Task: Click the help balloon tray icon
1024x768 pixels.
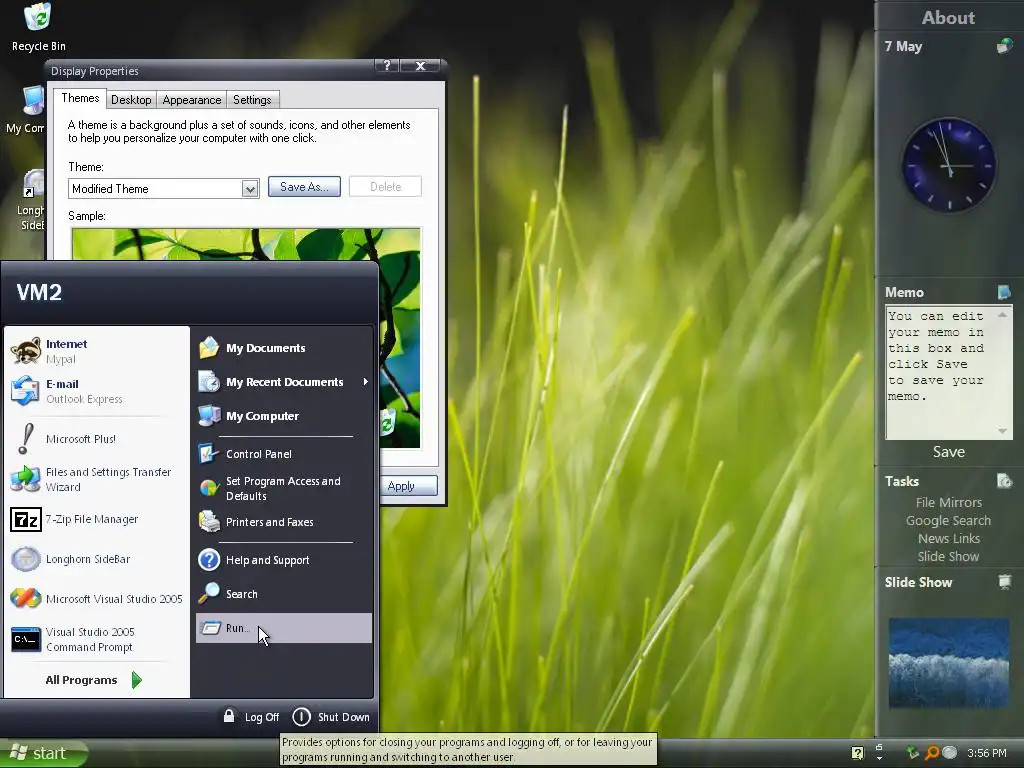Action: coord(857,753)
